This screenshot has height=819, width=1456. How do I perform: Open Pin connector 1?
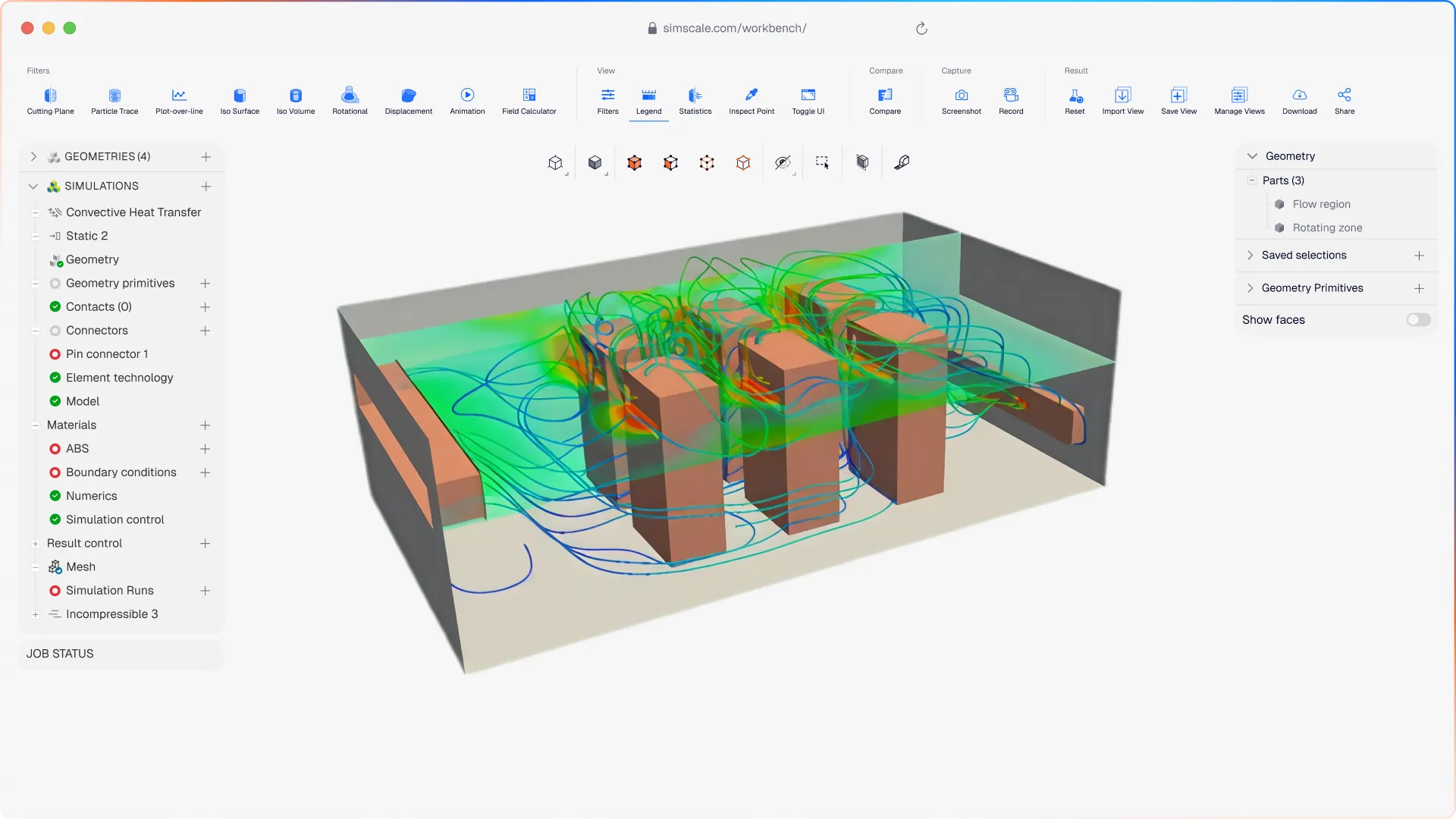coord(107,354)
